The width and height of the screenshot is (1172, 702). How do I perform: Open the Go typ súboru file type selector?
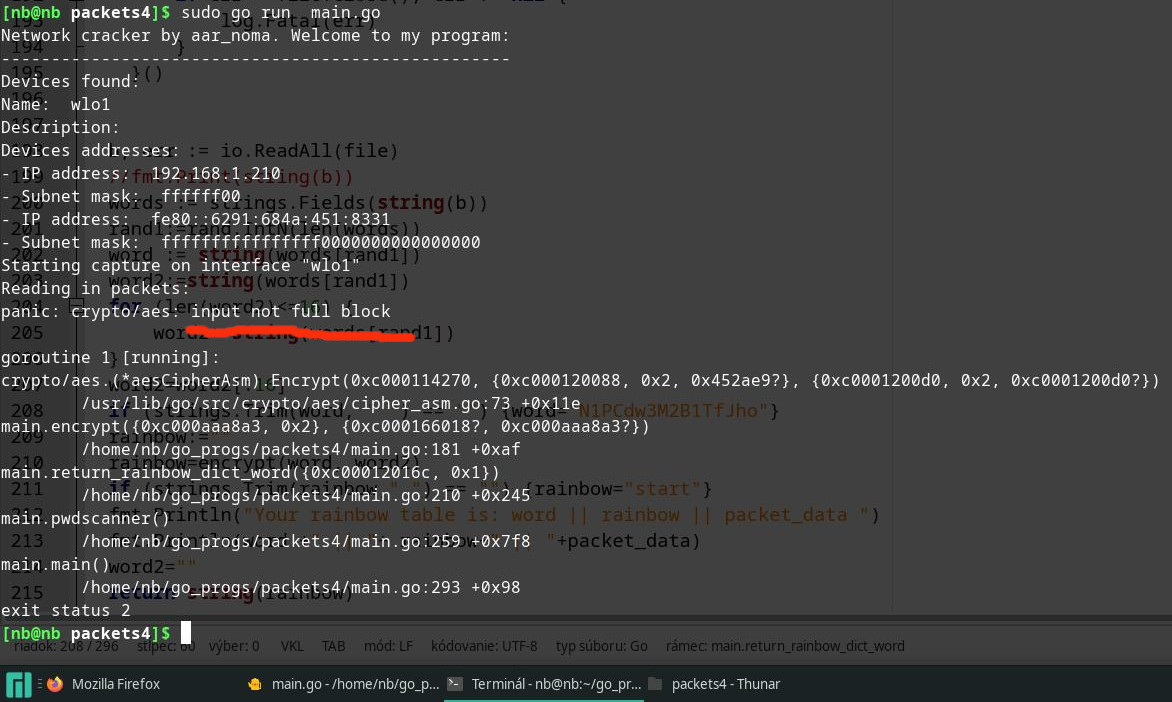click(x=601, y=645)
